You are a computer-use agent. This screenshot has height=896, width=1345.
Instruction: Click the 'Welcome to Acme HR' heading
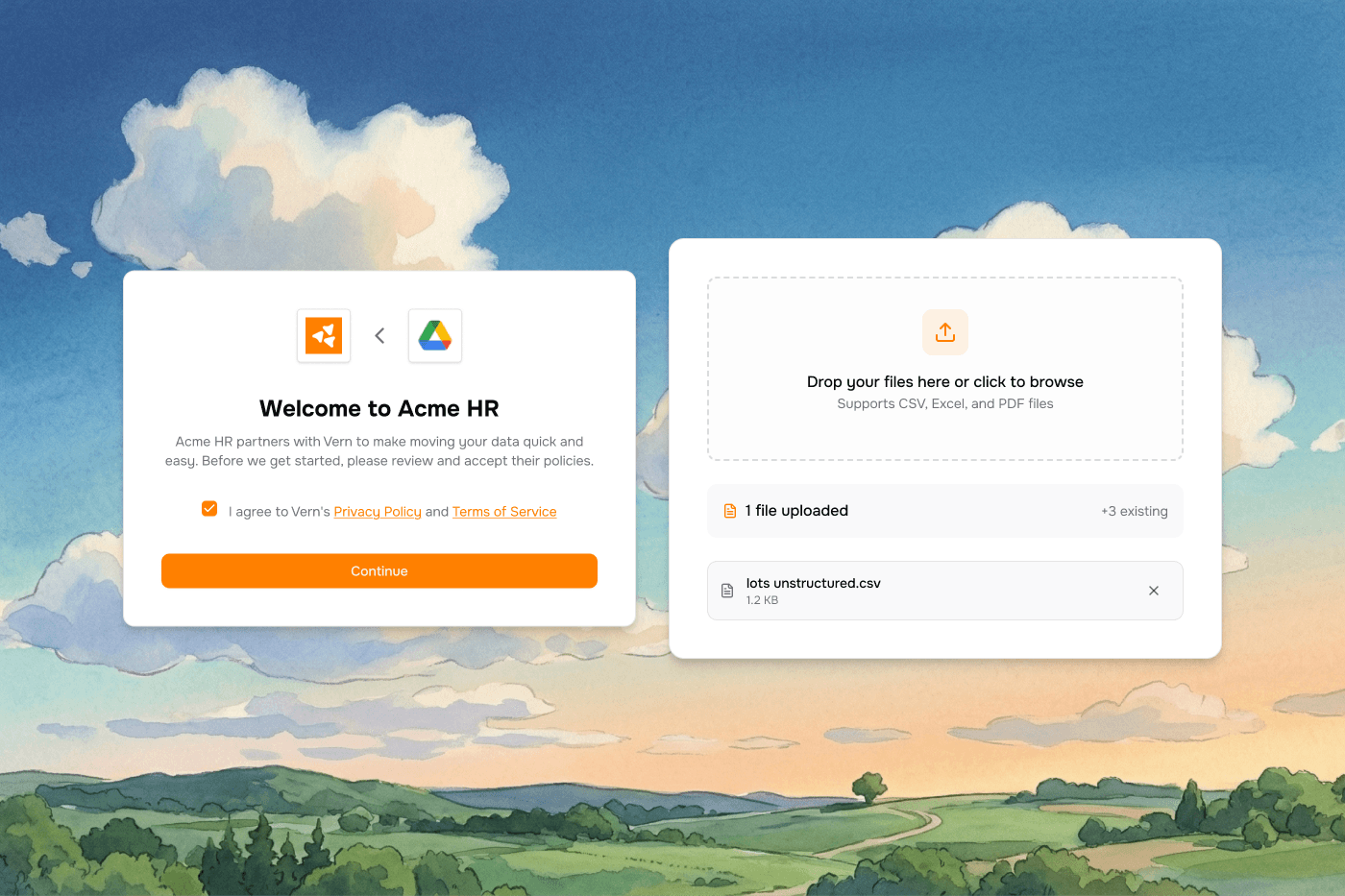379,408
